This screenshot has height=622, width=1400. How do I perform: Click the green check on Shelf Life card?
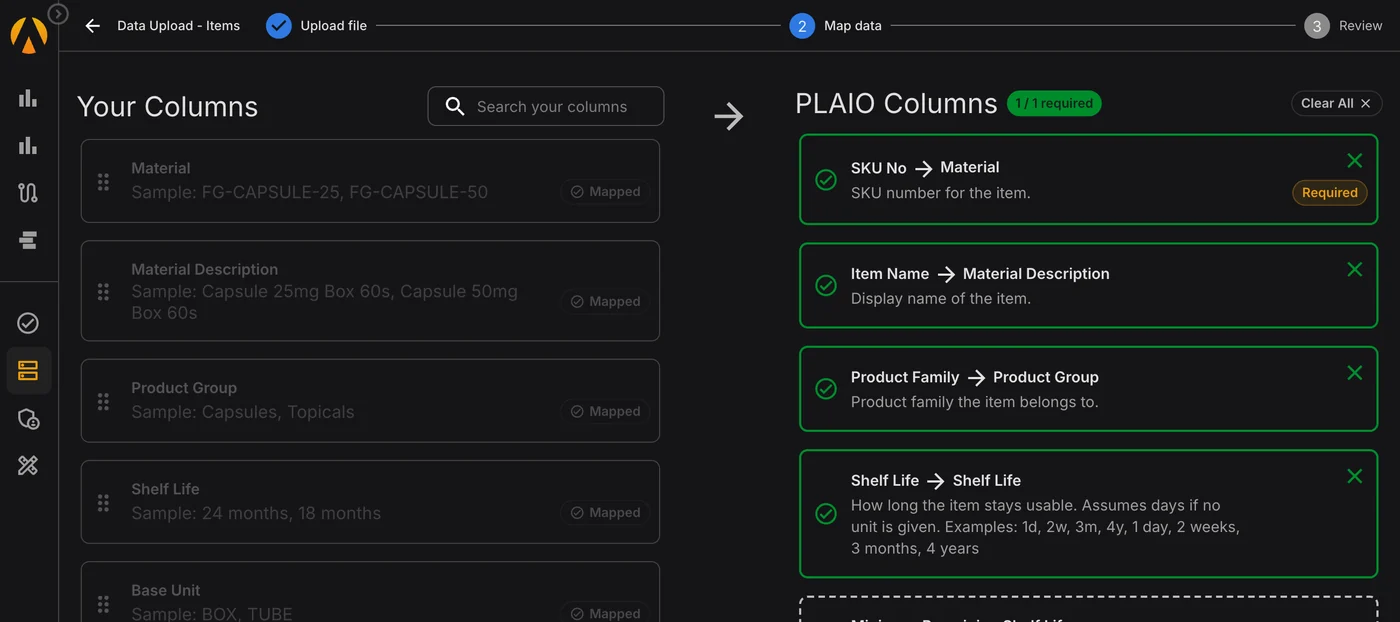(x=826, y=514)
